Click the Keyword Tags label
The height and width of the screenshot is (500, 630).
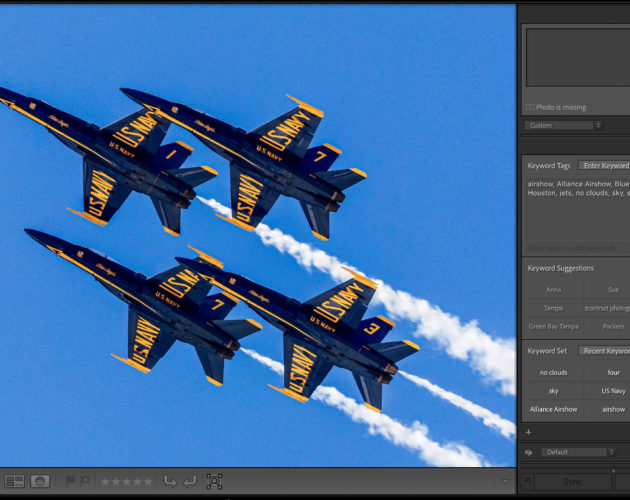[549, 166]
